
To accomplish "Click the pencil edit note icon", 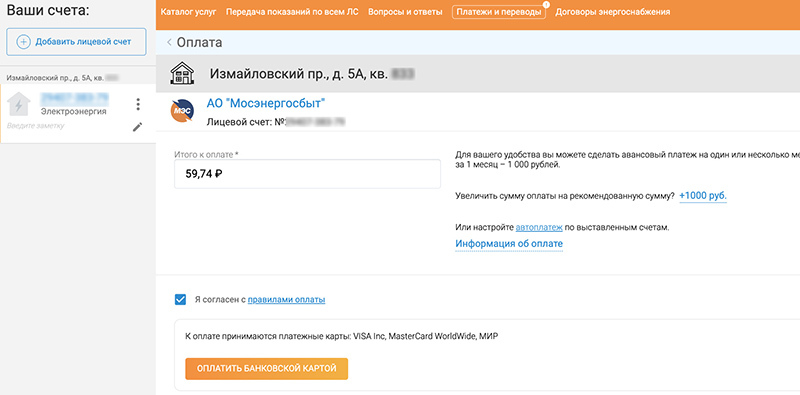I will coord(138,127).
